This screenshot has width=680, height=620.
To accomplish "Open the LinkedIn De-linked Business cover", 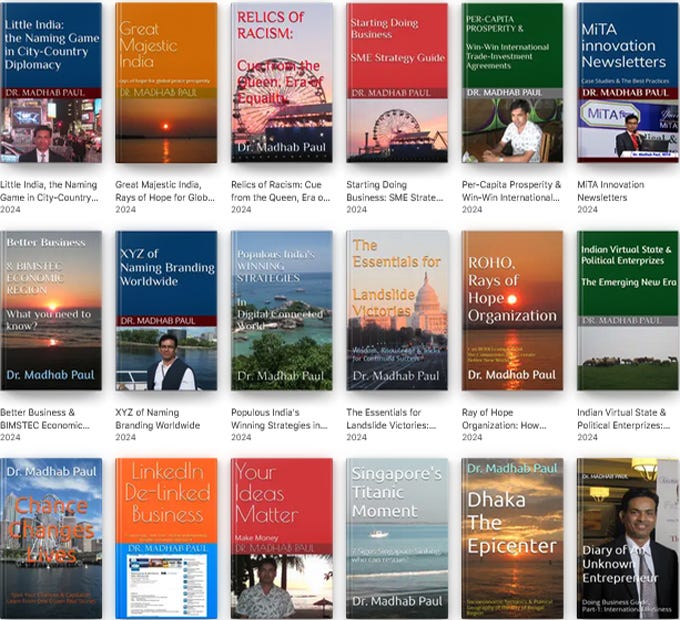I will [x=166, y=538].
